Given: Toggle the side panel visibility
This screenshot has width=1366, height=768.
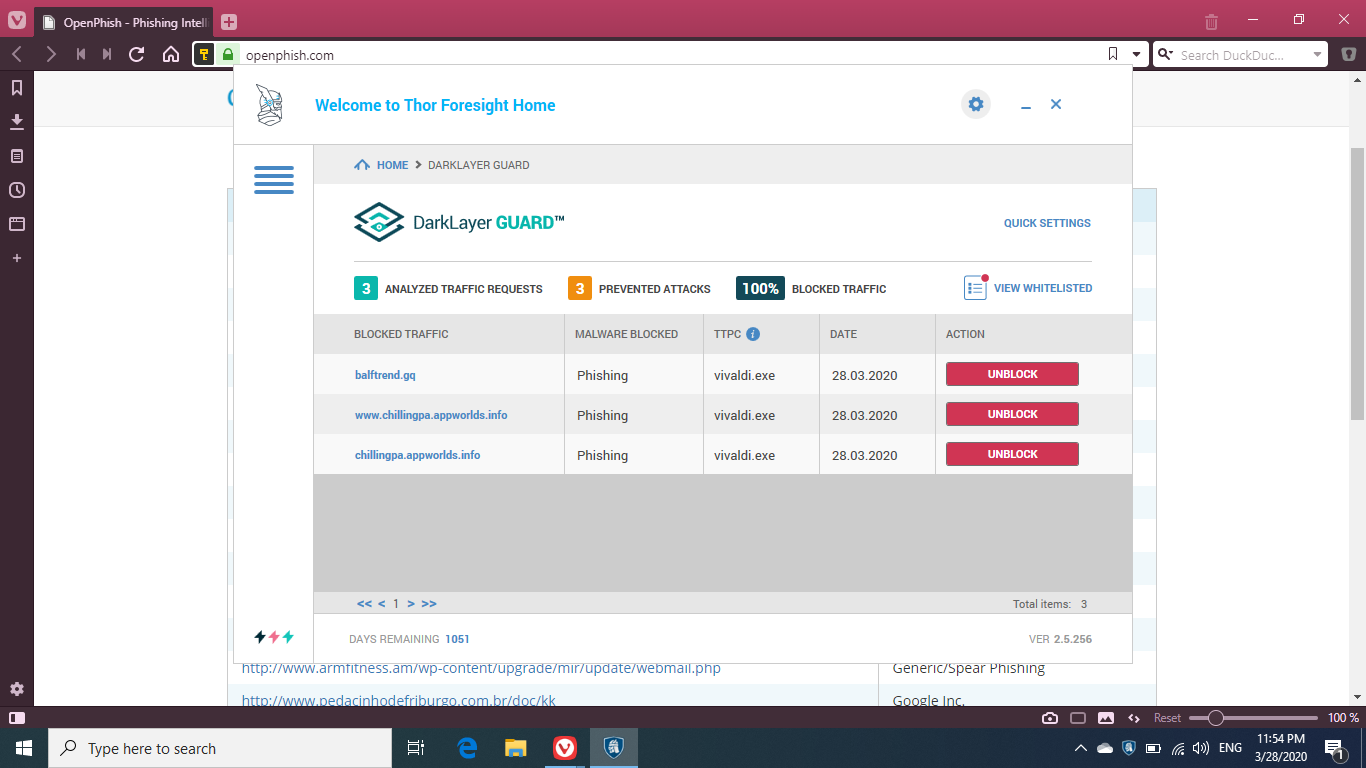Looking at the screenshot, I should 17,718.
